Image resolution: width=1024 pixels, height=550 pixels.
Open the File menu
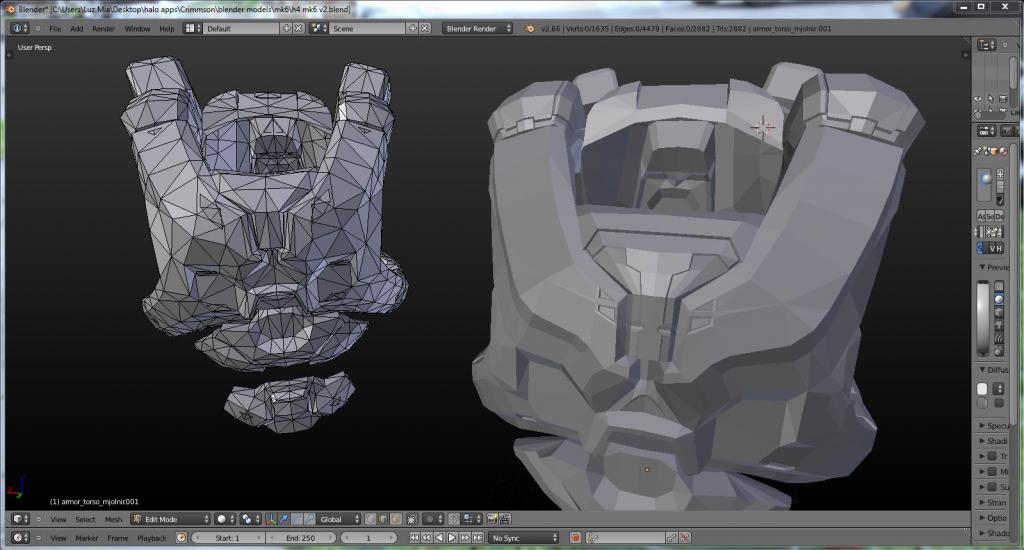click(55, 29)
